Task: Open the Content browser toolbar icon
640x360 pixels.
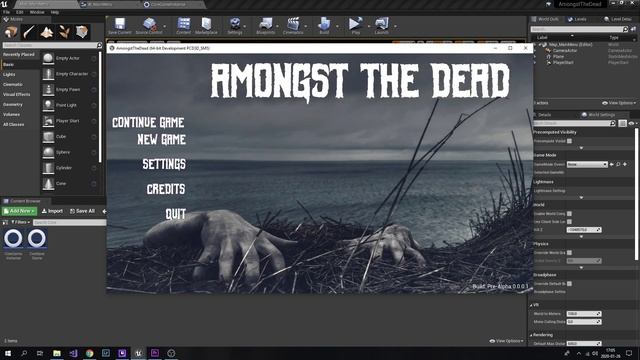Action: 184,24
